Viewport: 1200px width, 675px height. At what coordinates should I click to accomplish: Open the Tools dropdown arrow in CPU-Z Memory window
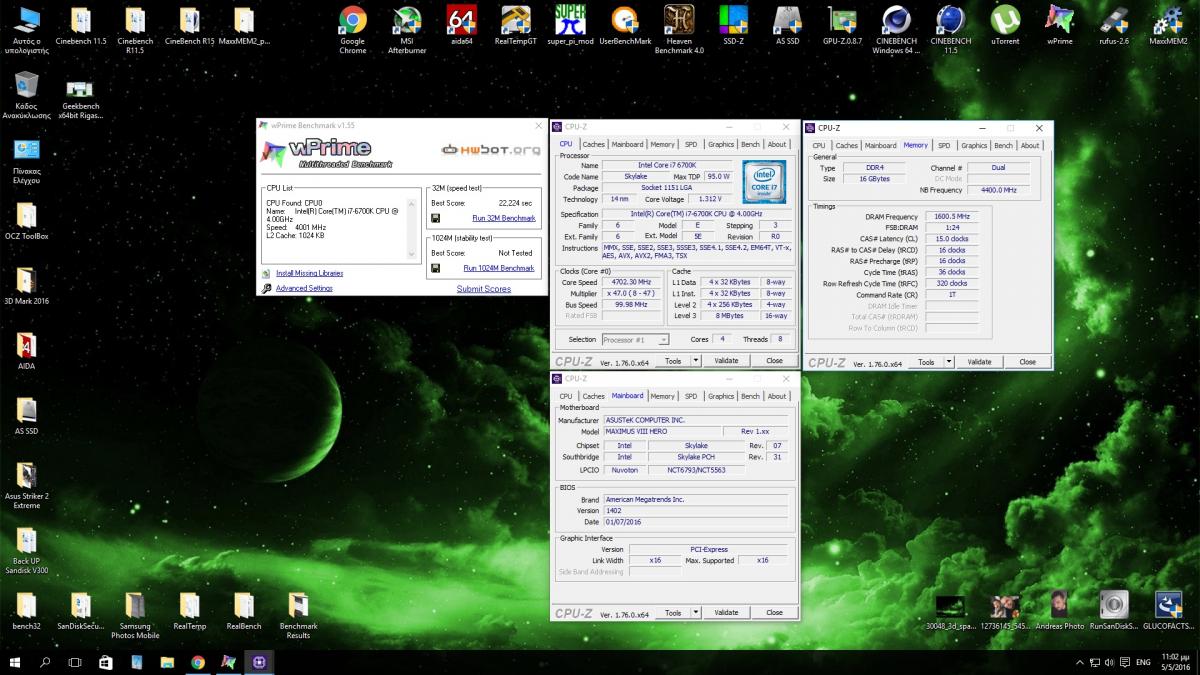(x=947, y=362)
